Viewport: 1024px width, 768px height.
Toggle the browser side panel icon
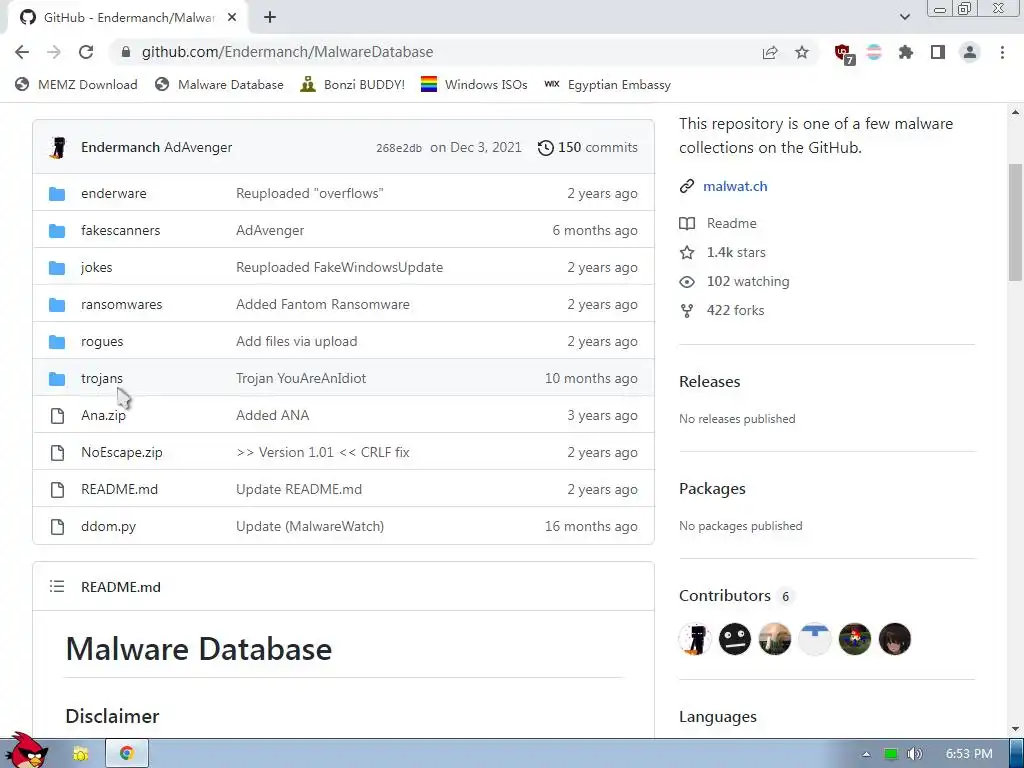[x=938, y=52]
